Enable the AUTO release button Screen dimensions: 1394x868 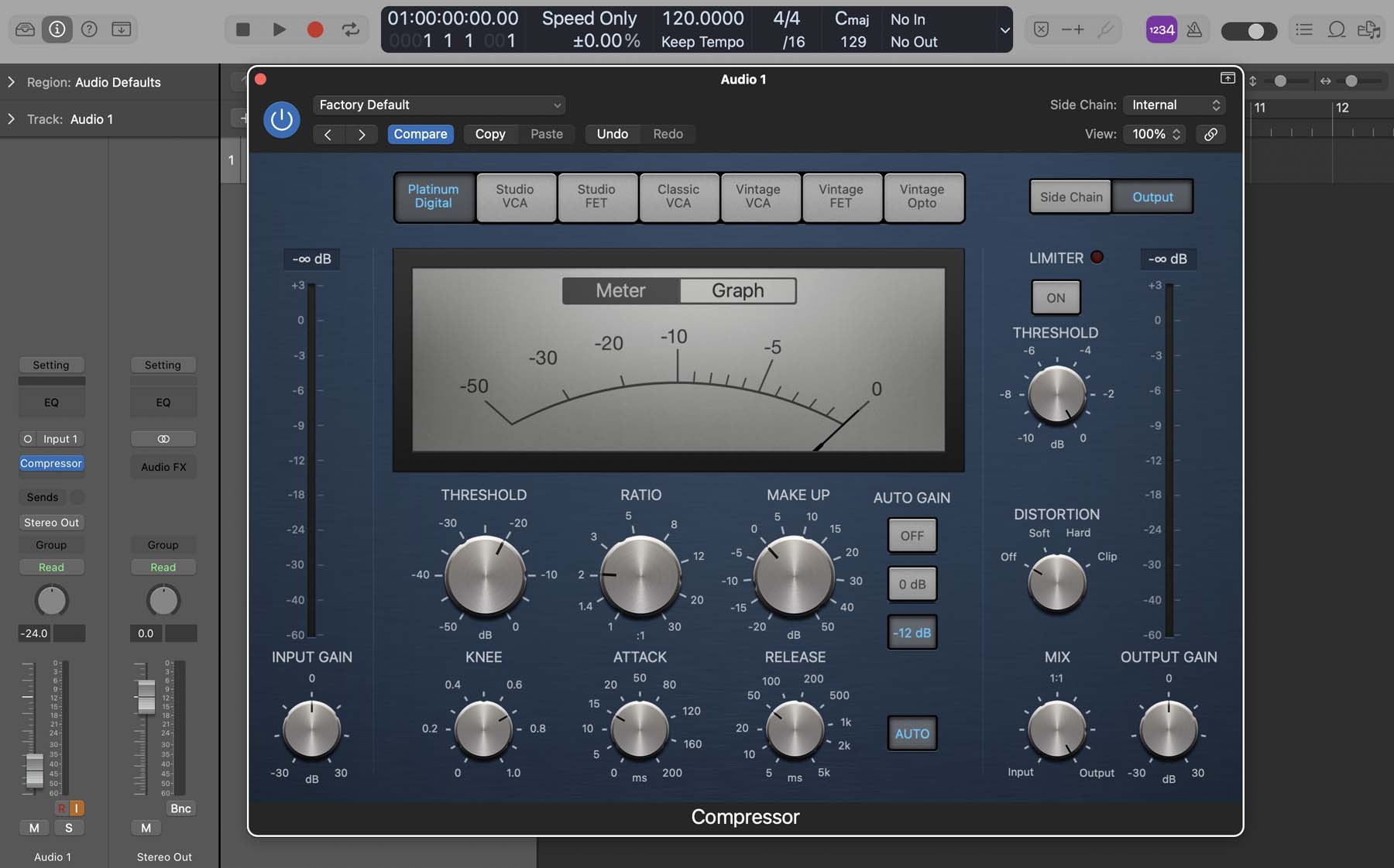(912, 733)
